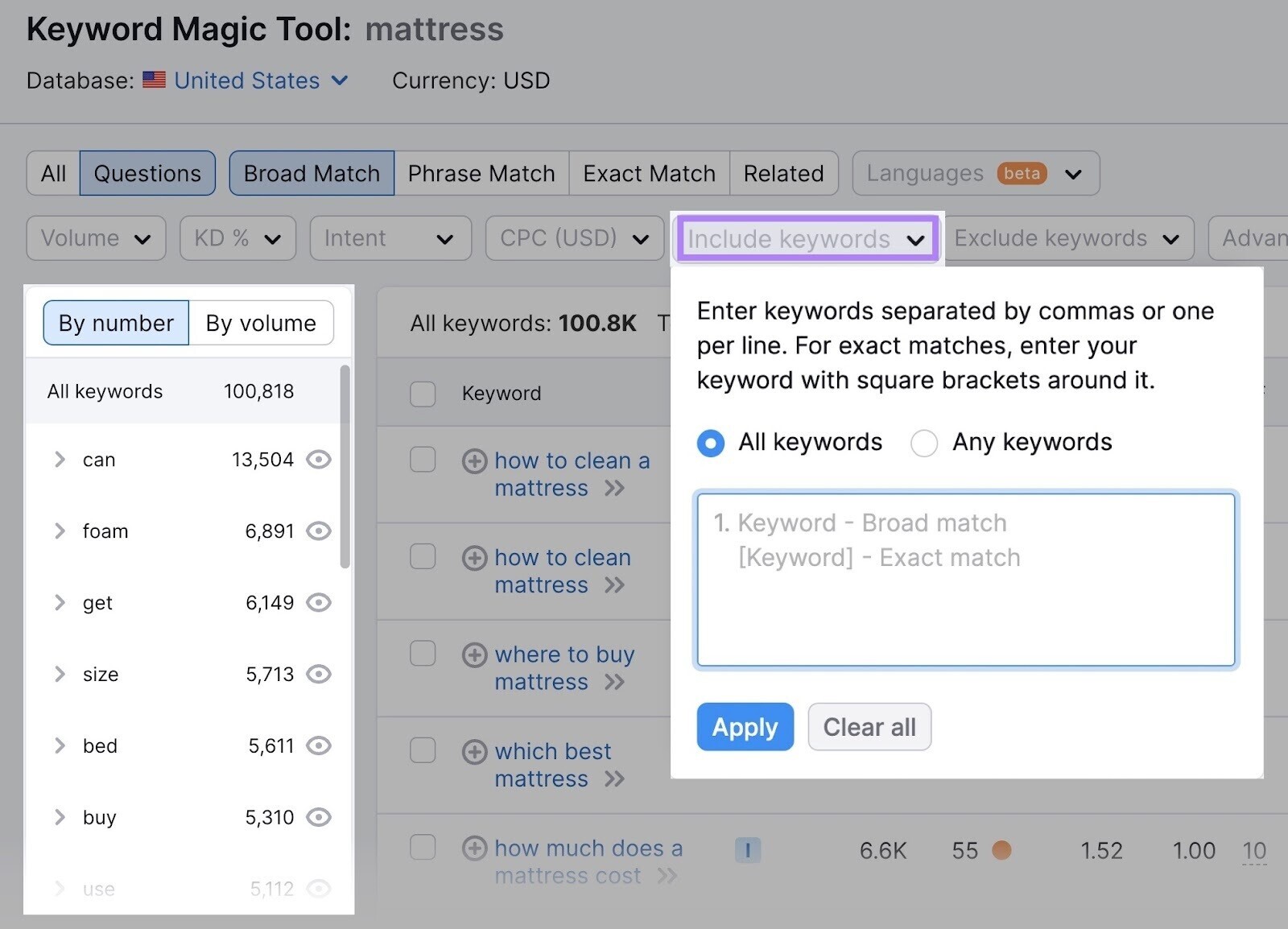1288x929 pixels.
Task: Sort groups By number
Action: tap(116, 323)
